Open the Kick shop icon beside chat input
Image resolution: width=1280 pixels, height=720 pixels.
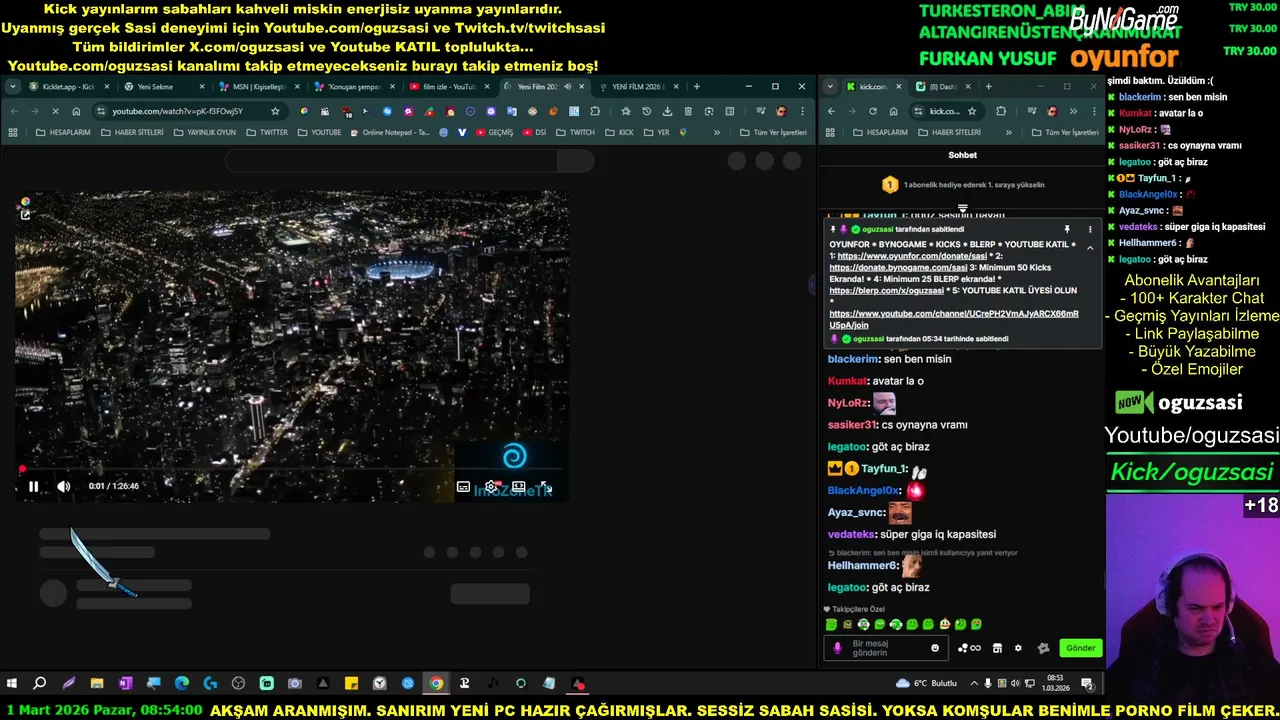point(997,648)
